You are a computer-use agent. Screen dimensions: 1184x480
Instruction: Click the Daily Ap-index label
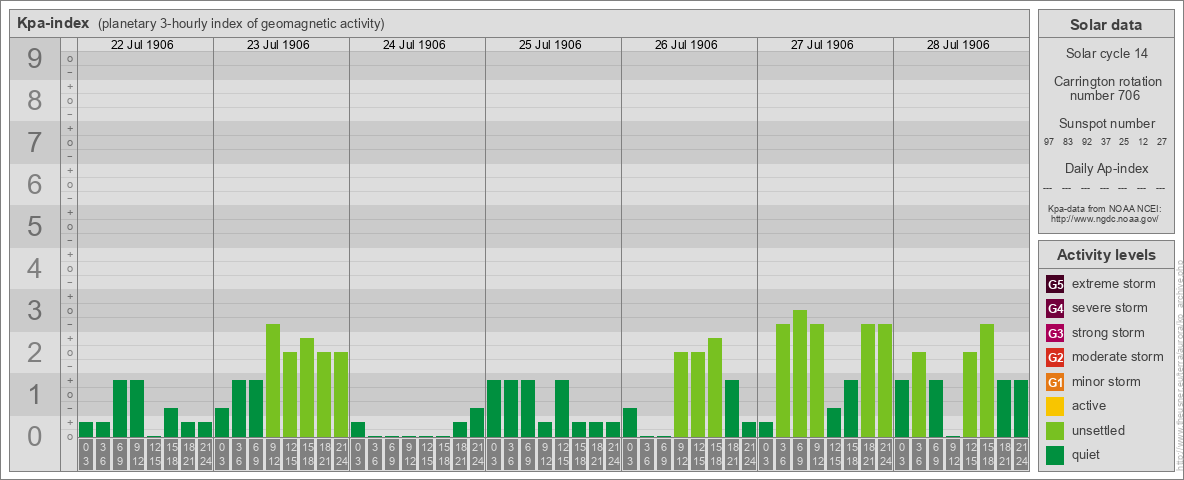coord(1105,168)
